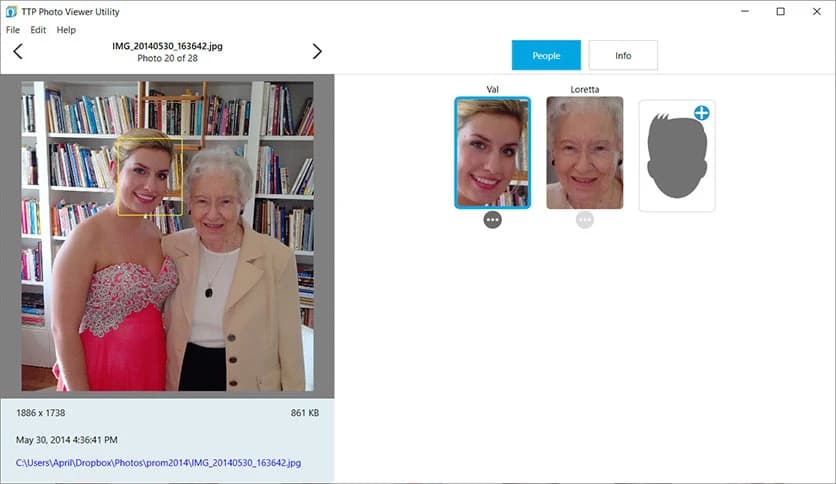Image resolution: width=836 pixels, height=484 pixels.
Task: Click the 'Photo 20 of 28' counter
Action: [x=167, y=59]
